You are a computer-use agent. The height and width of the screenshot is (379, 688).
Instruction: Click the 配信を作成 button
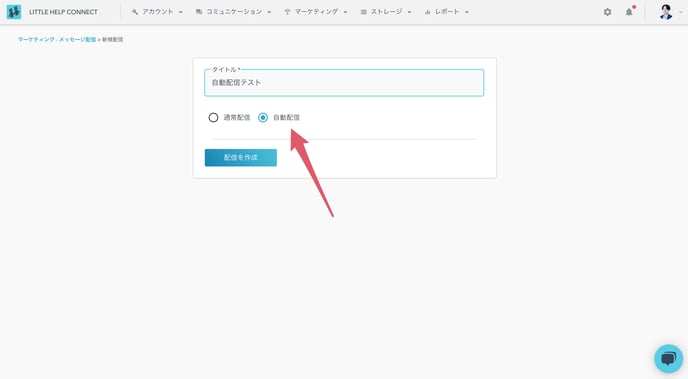pos(241,157)
